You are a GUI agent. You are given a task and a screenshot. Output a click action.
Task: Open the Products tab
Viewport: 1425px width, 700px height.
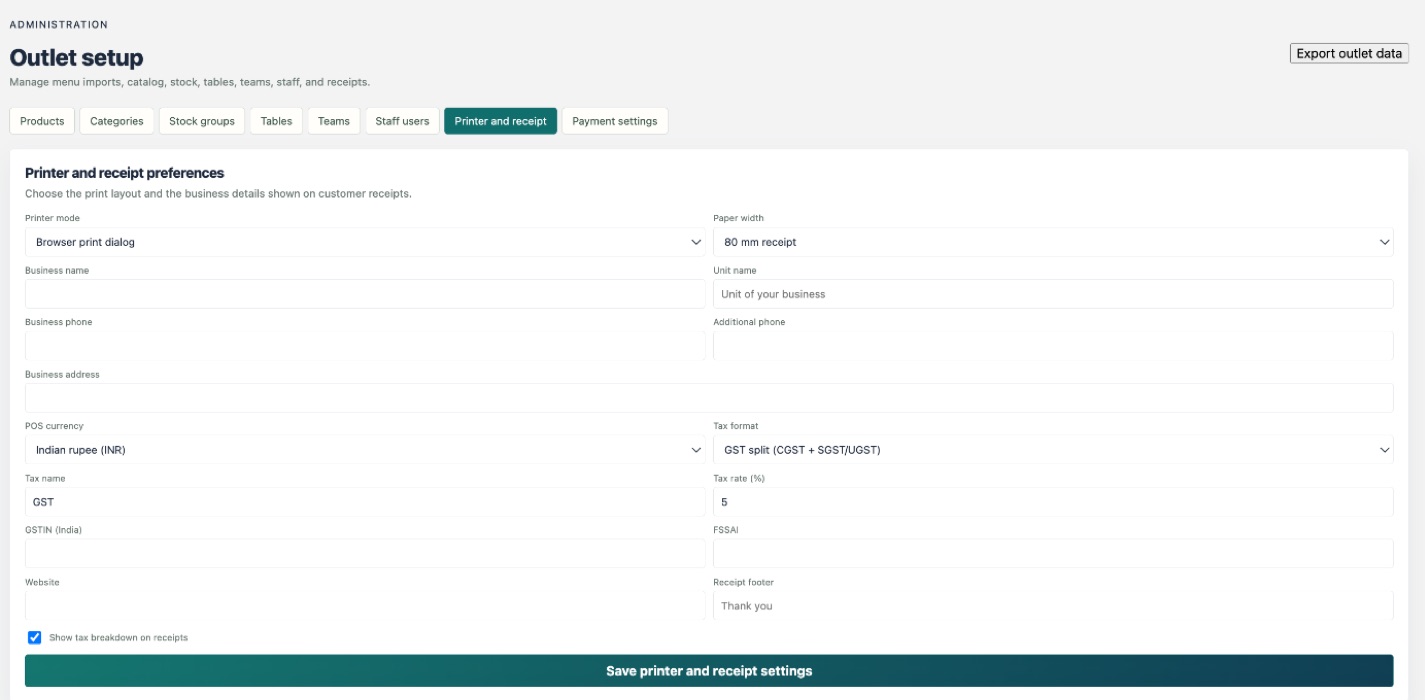(42, 121)
